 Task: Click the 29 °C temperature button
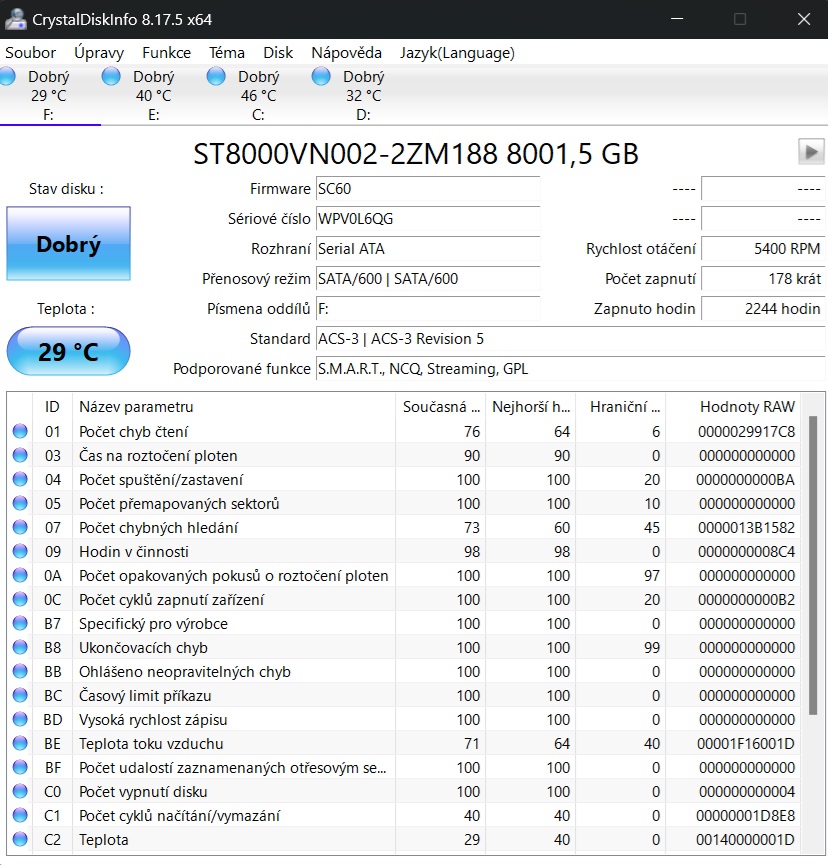pyautogui.click(x=68, y=352)
